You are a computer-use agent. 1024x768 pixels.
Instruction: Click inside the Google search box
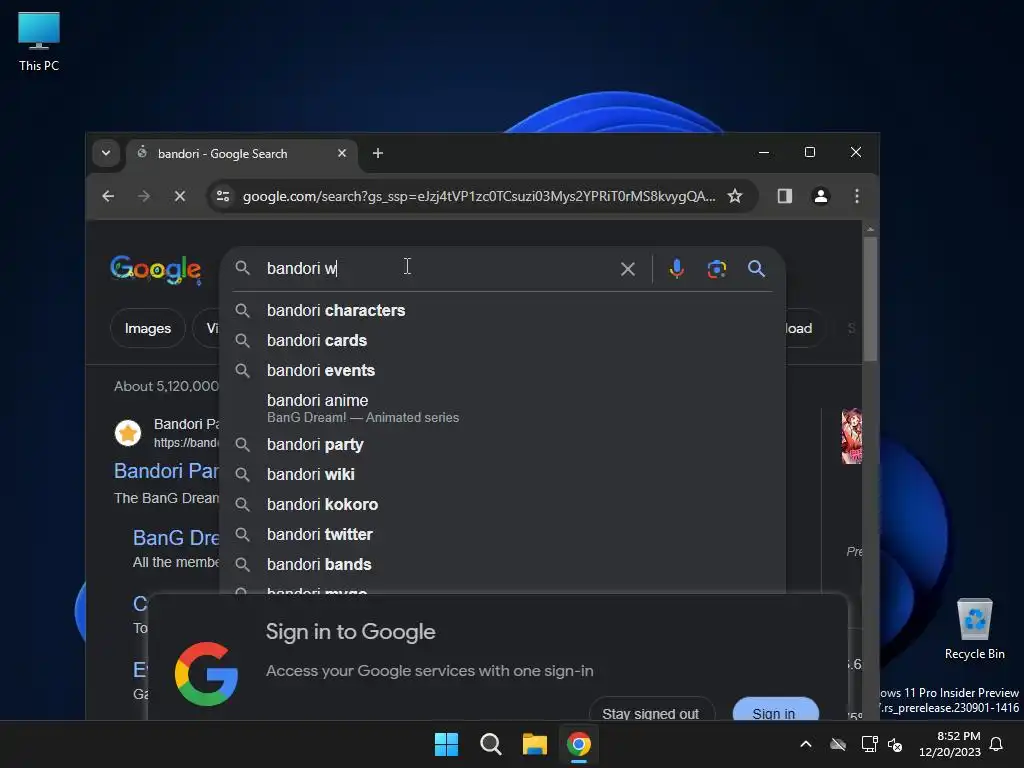(438, 268)
